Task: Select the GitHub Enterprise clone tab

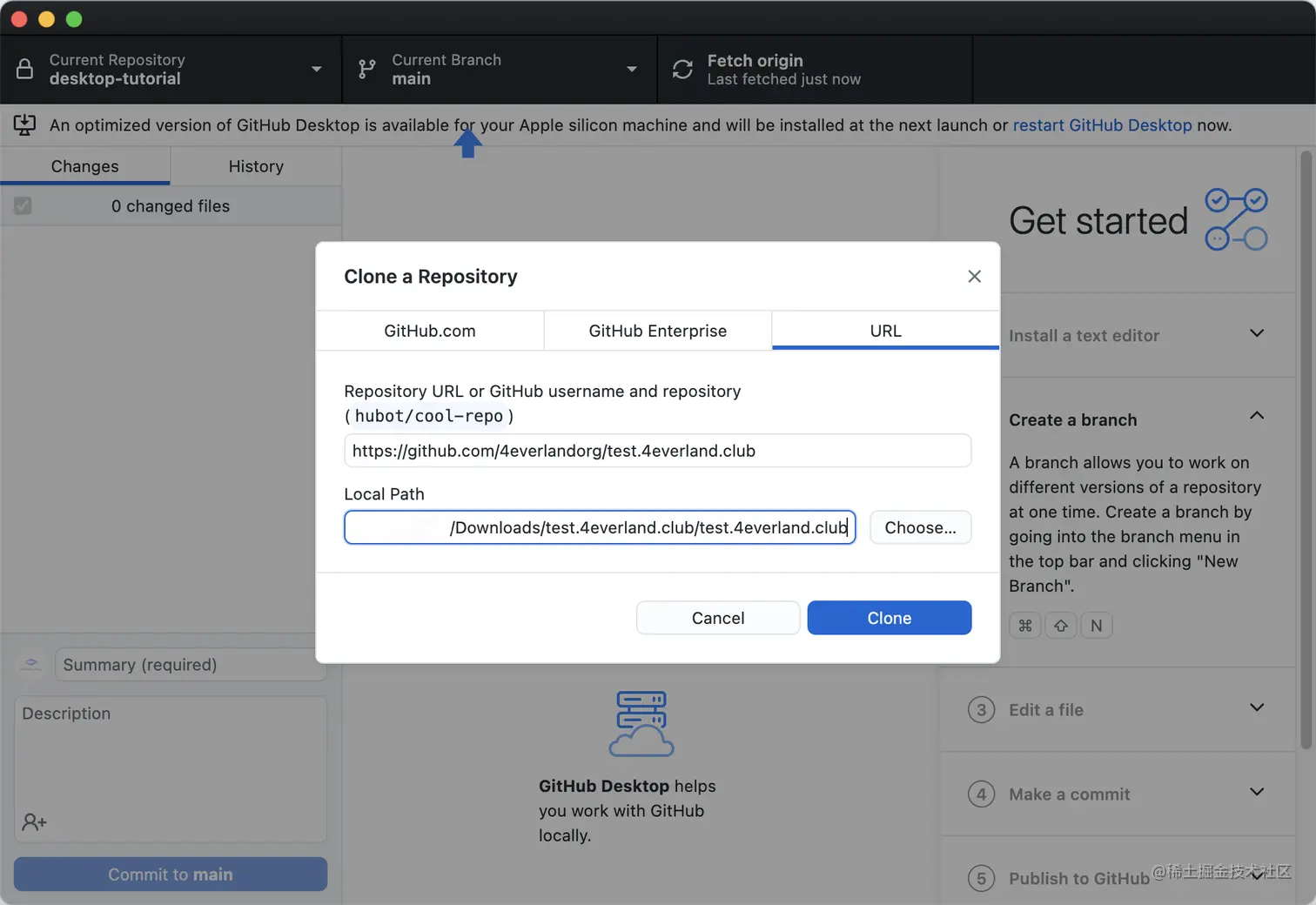Action: [x=658, y=331]
